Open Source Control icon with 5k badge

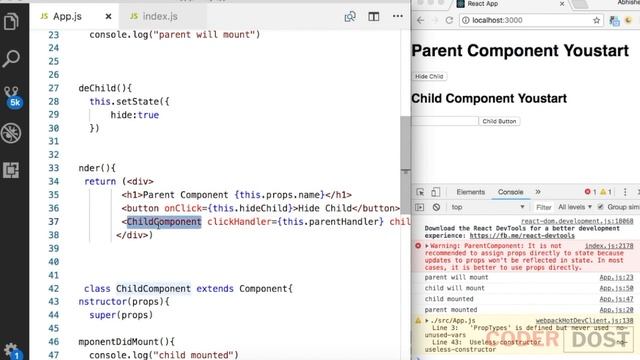(12, 97)
